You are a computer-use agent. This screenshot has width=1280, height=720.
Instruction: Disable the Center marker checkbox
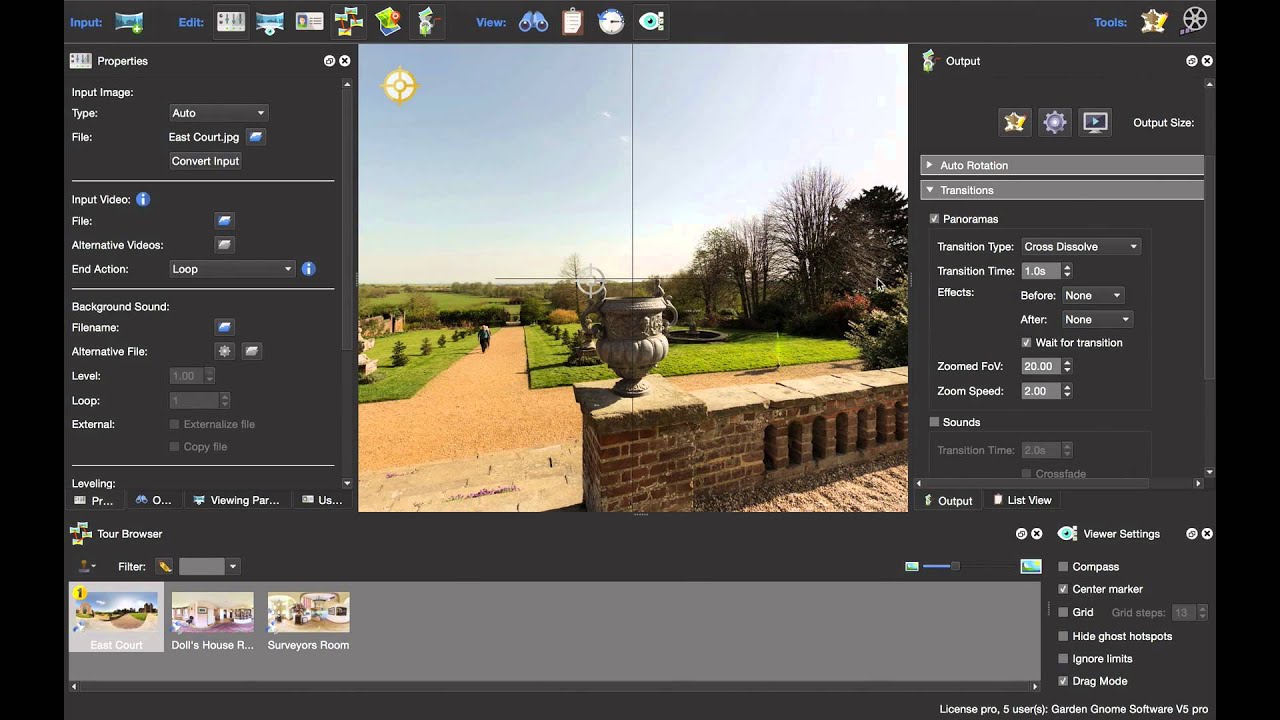tap(1063, 590)
